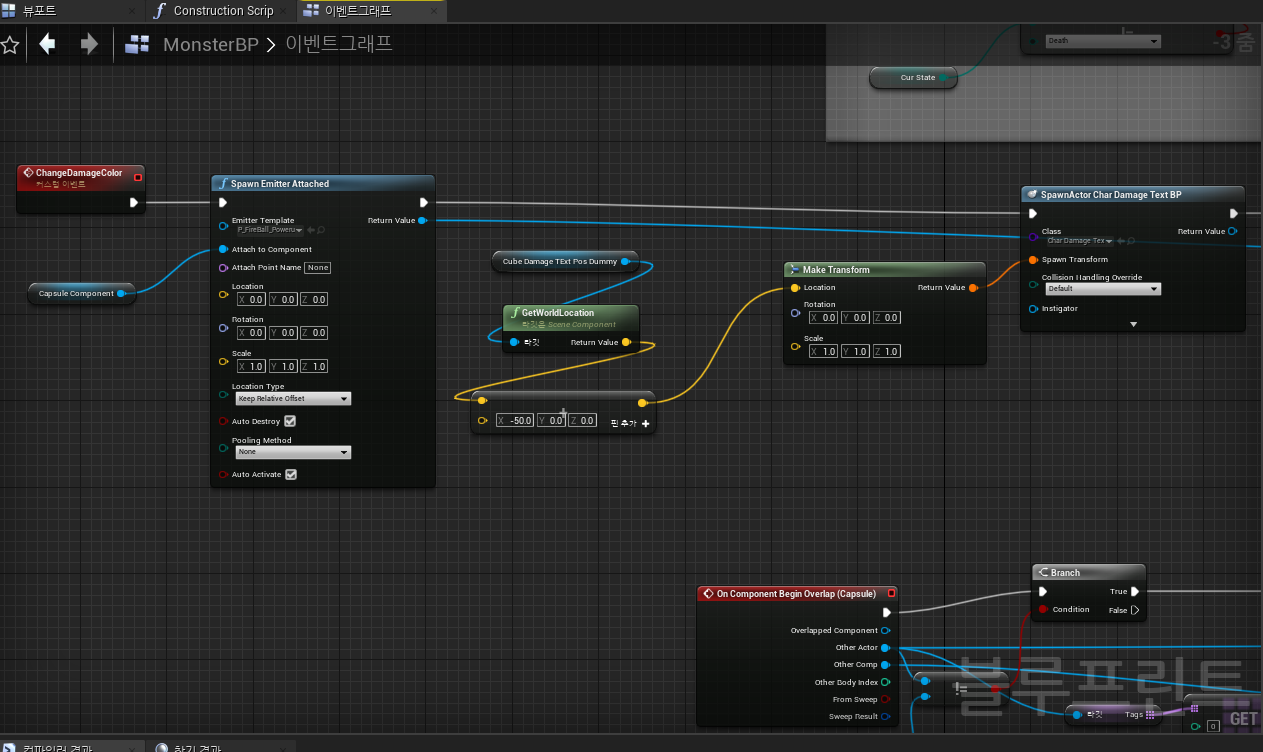Click the GET node index value field

click(1213, 726)
